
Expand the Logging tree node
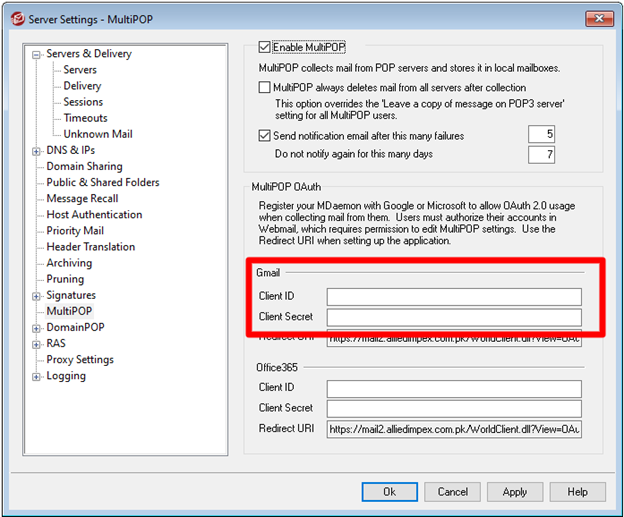click(x=37, y=377)
